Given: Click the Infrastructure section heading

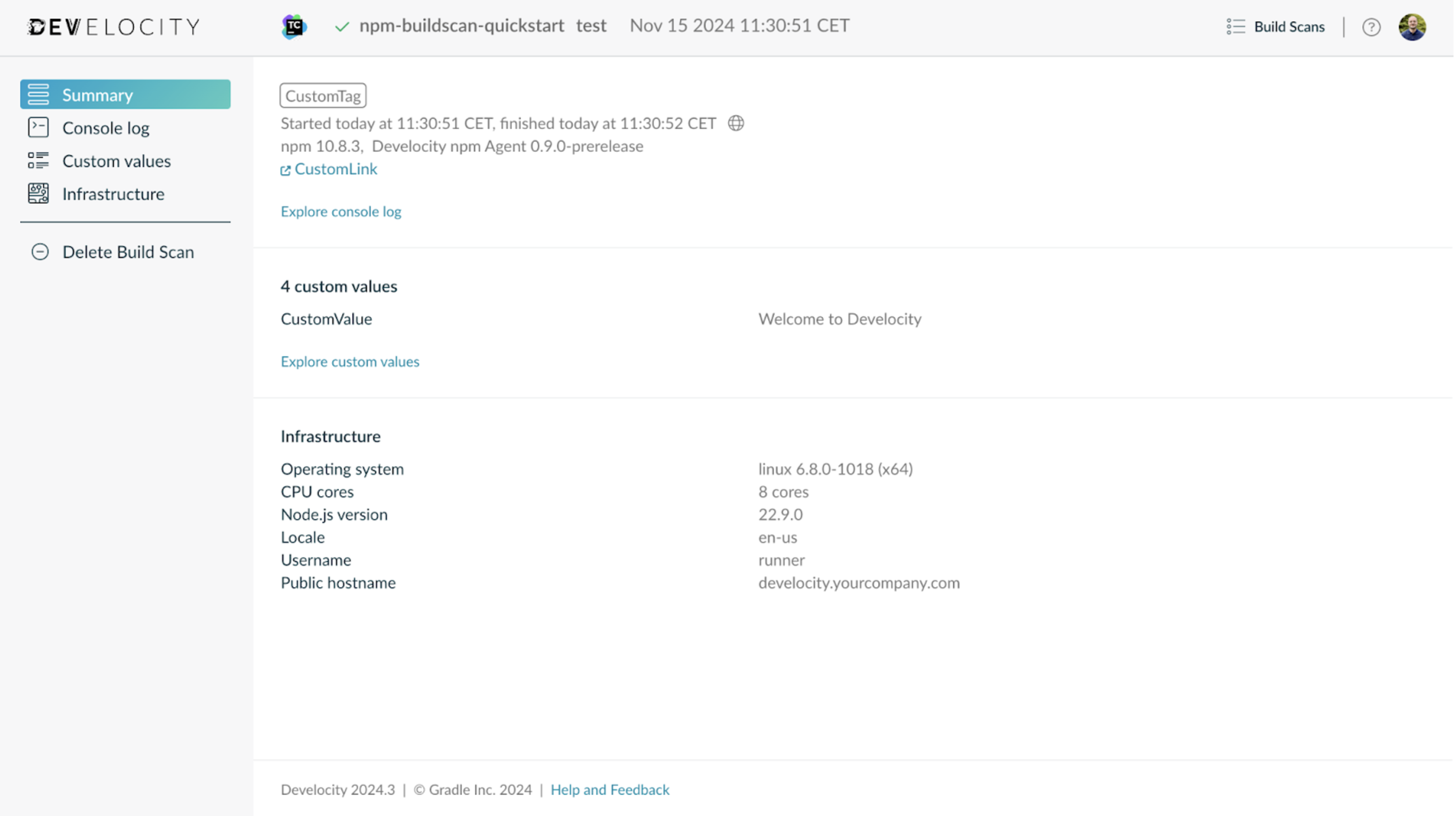Looking at the screenshot, I should pyautogui.click(x=331, y=437).
